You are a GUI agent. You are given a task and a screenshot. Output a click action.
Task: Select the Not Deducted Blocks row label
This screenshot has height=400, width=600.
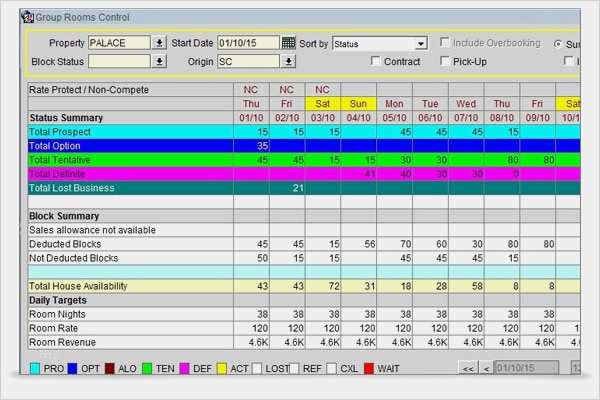[x=73, y=258]
